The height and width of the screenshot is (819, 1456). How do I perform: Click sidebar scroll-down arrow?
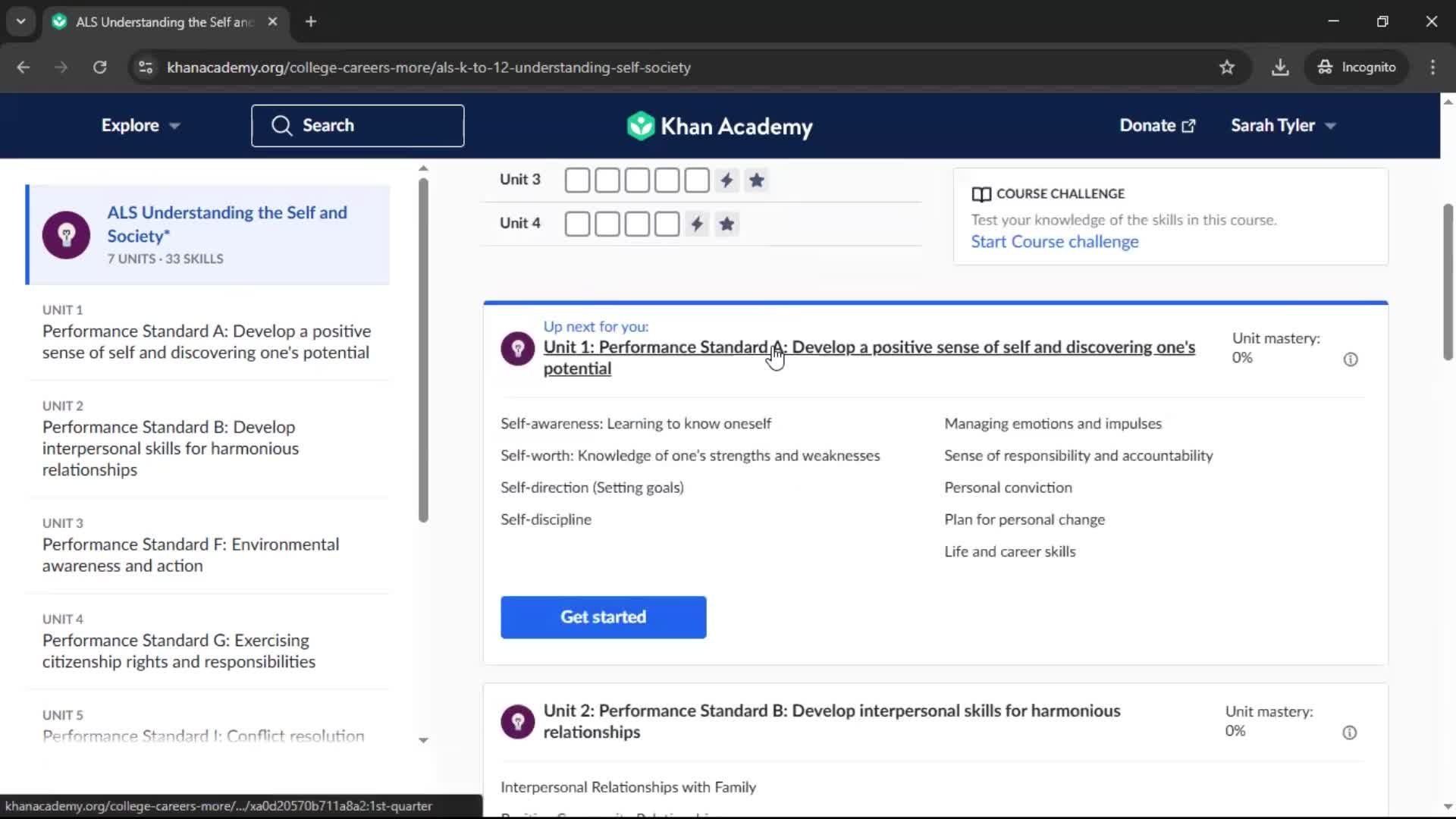click(423, 740)
